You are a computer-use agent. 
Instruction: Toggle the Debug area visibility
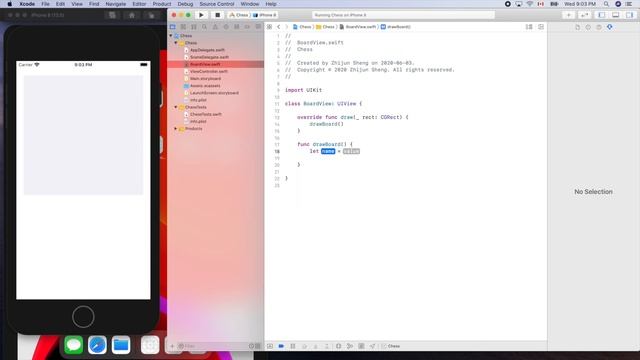[x=616, y=15]
